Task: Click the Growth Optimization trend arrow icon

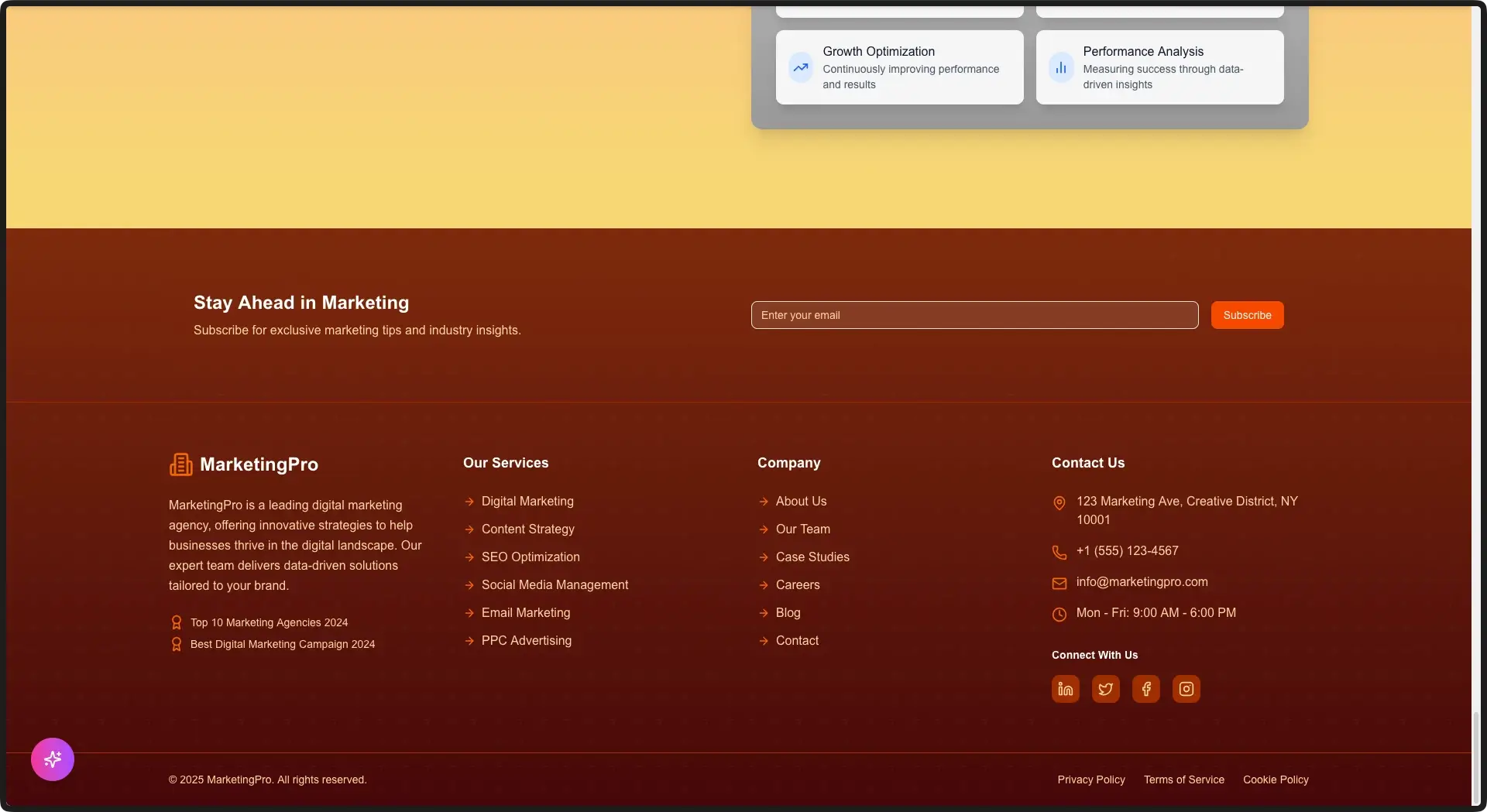Action: (801, 67)
